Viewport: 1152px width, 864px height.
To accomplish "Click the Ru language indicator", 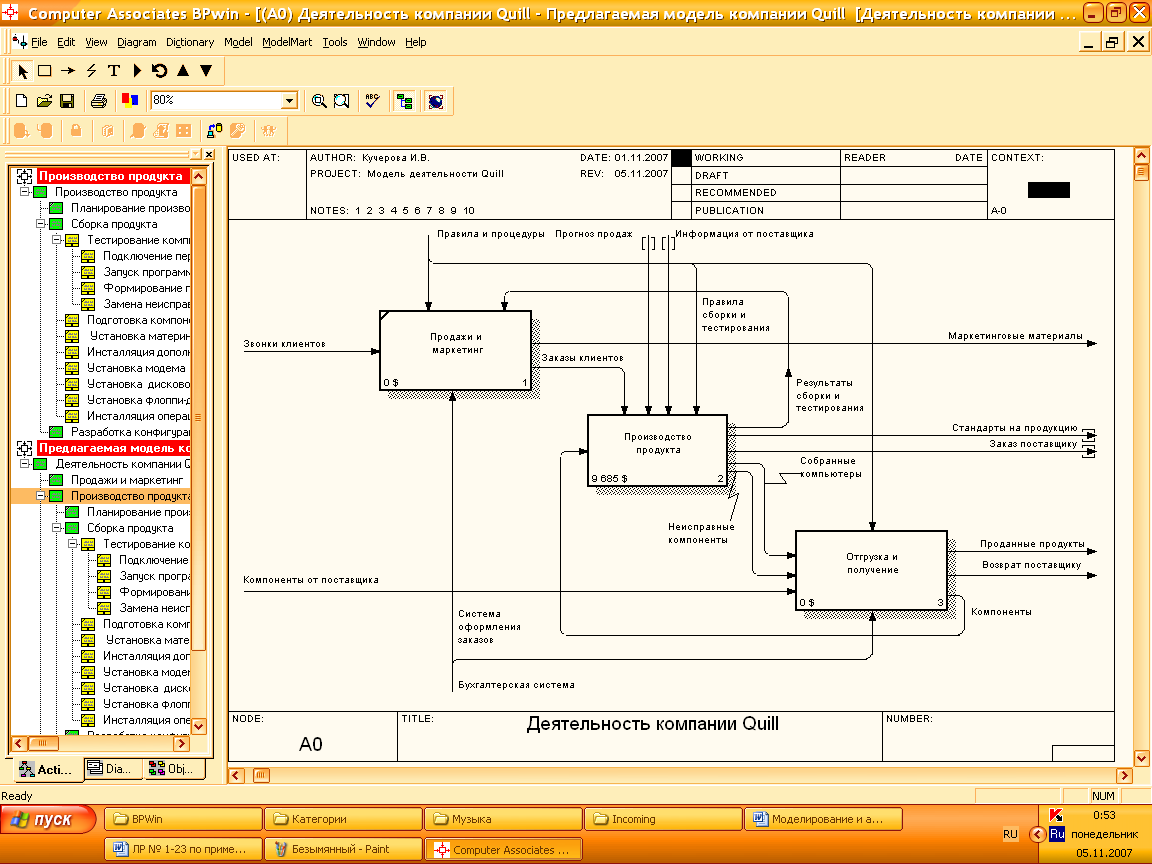I will coord(1056,834).
